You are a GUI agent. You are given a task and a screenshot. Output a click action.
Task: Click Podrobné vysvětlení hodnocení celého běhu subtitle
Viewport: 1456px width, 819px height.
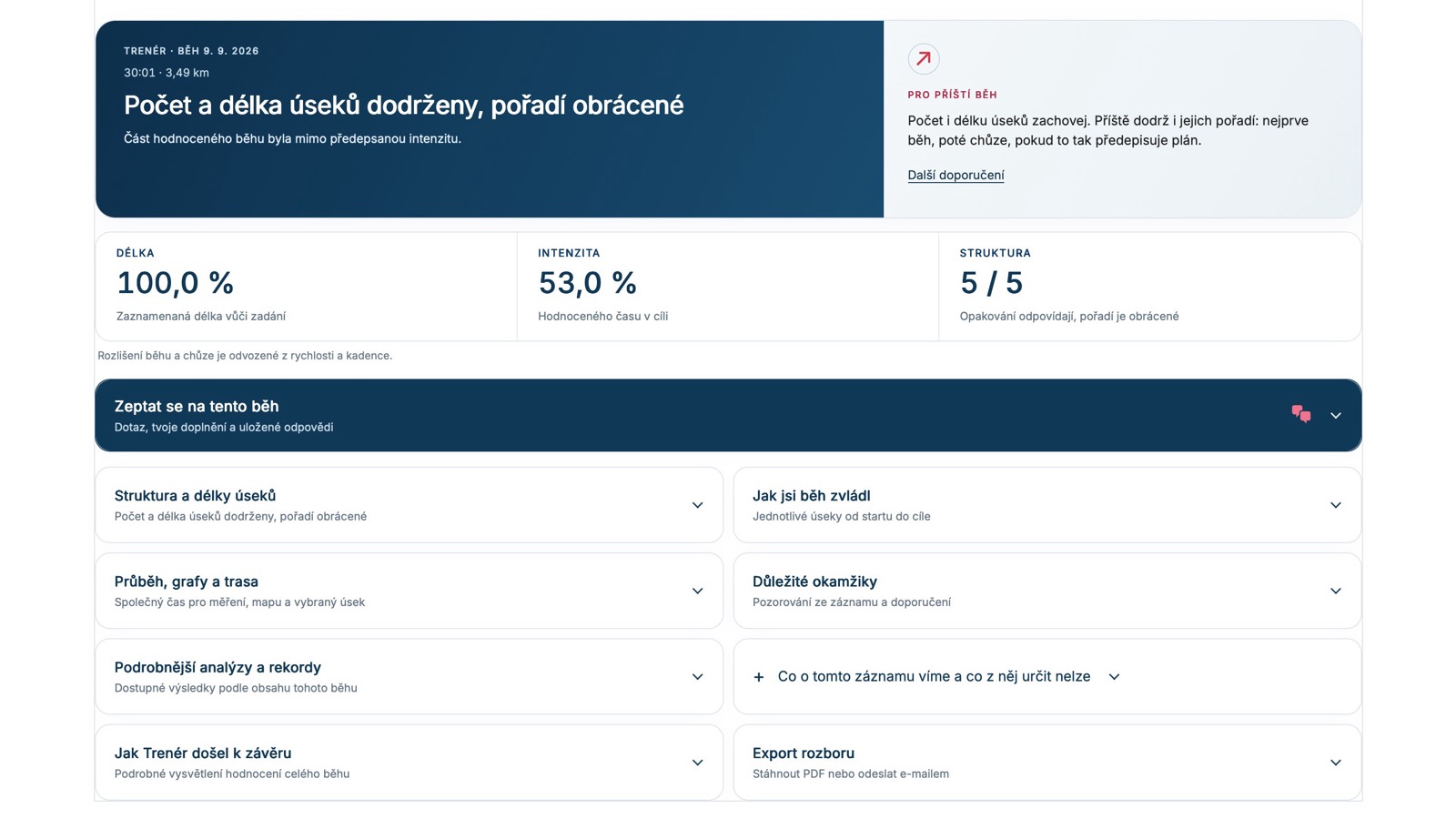pos(232,774)
